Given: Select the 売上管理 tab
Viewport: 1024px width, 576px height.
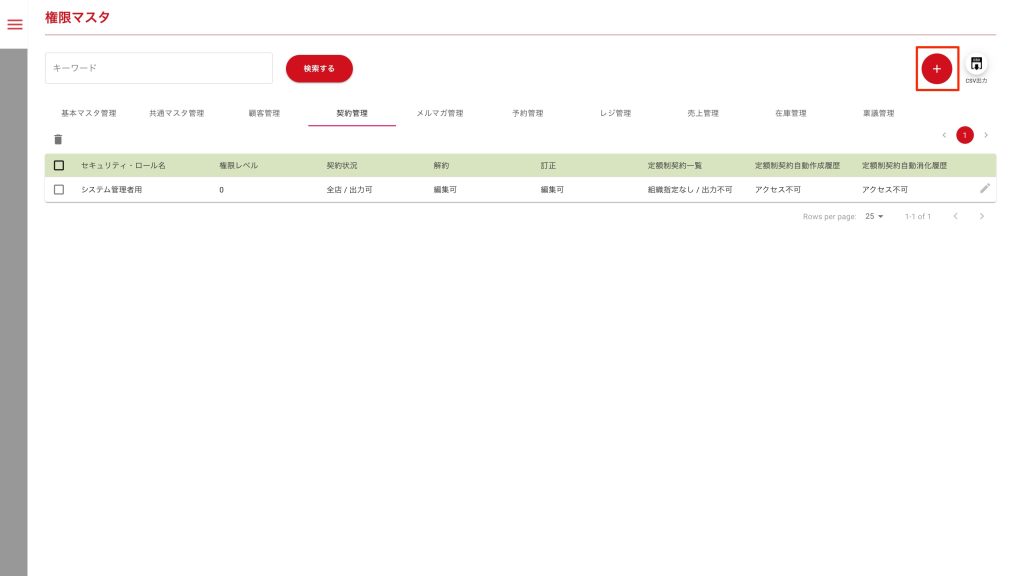Looking at the screenshot, I should click(703, 114).
